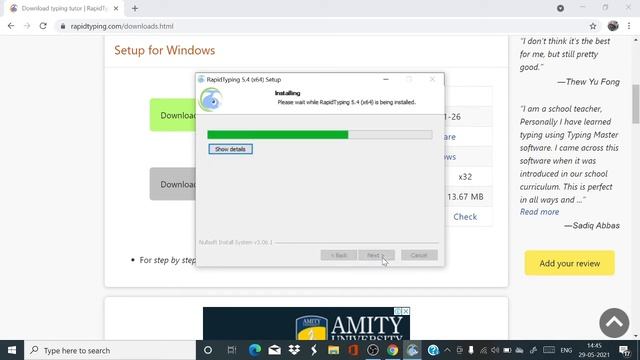Launch Microsoft Edge from taskbar
640x360 pixels.
coord(255,350)
